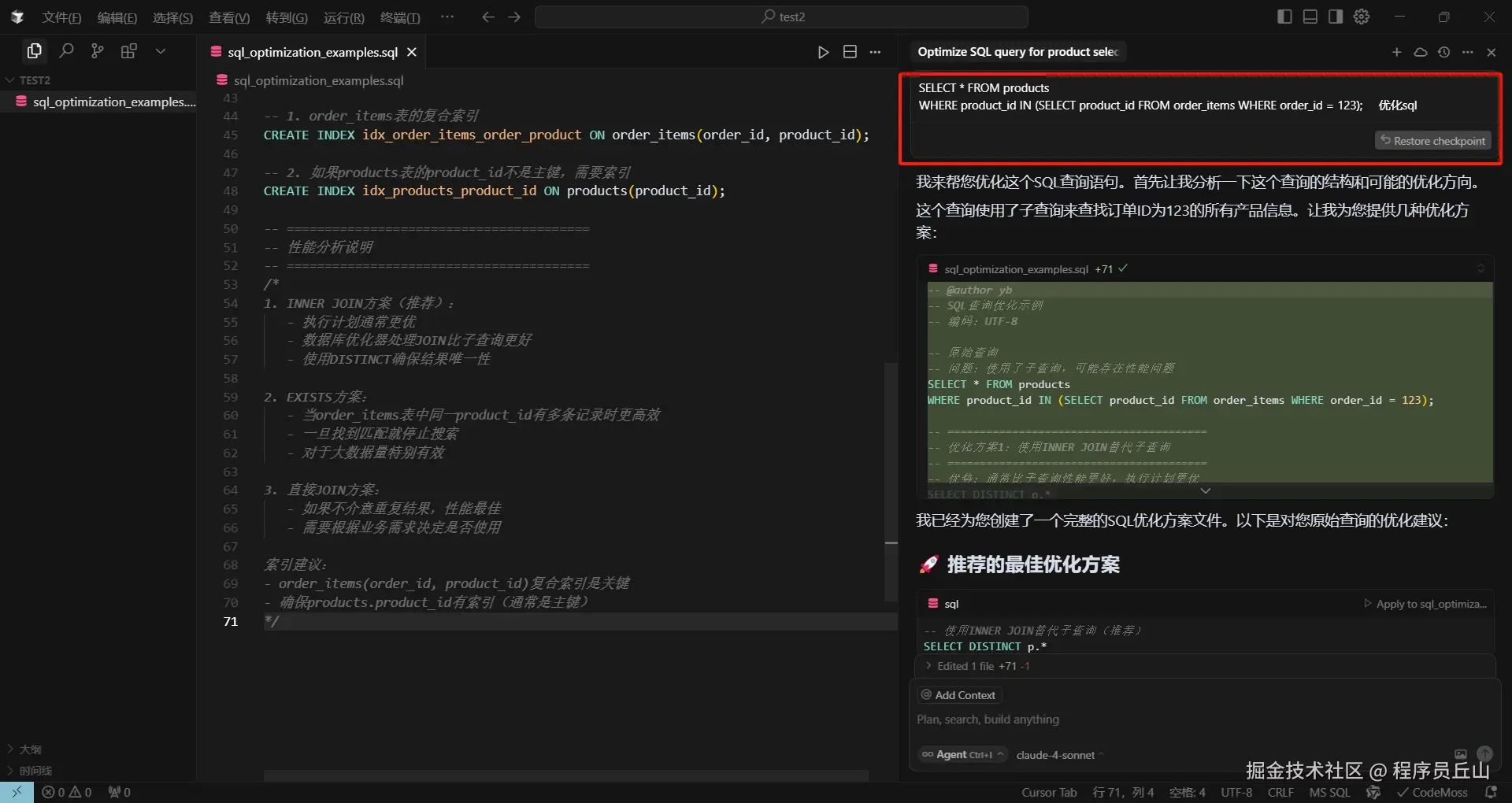Viewport: 1512px width, 803px height.
Task: Expand additional activity bar views chevron
Action: [x=161, y=51]
